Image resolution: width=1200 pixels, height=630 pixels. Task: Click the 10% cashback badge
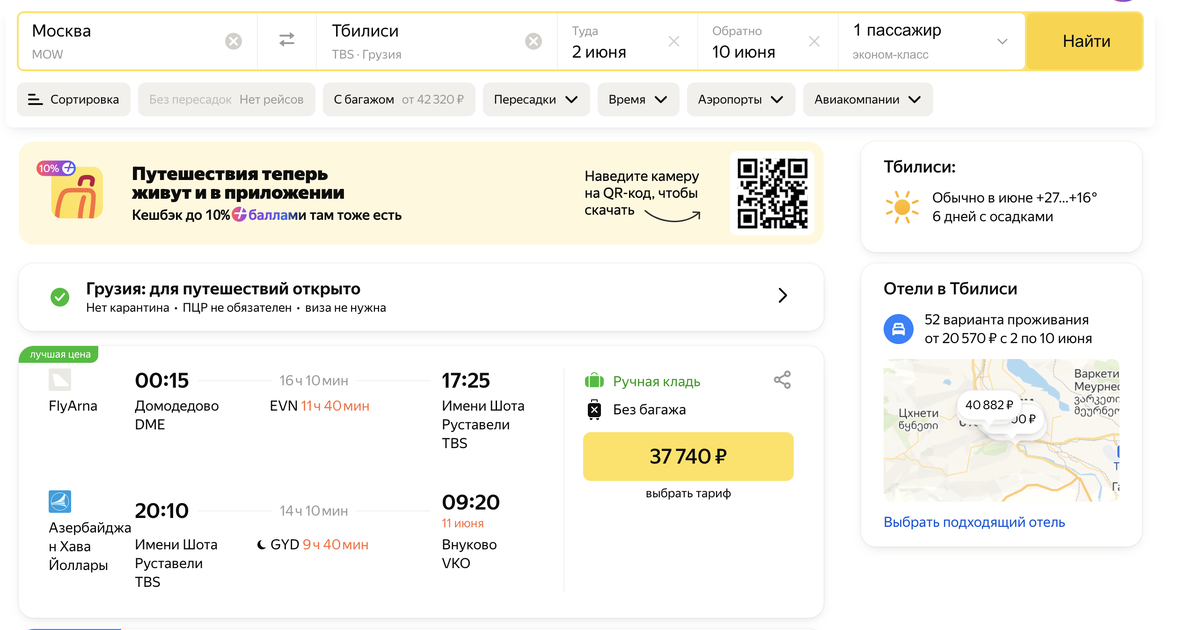[x=56, y=168]
